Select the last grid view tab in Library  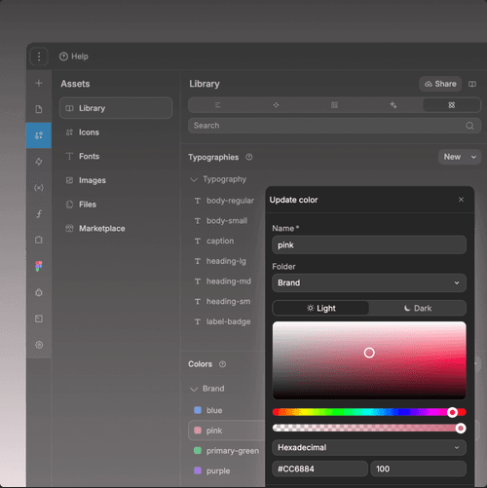click(451, 105)
